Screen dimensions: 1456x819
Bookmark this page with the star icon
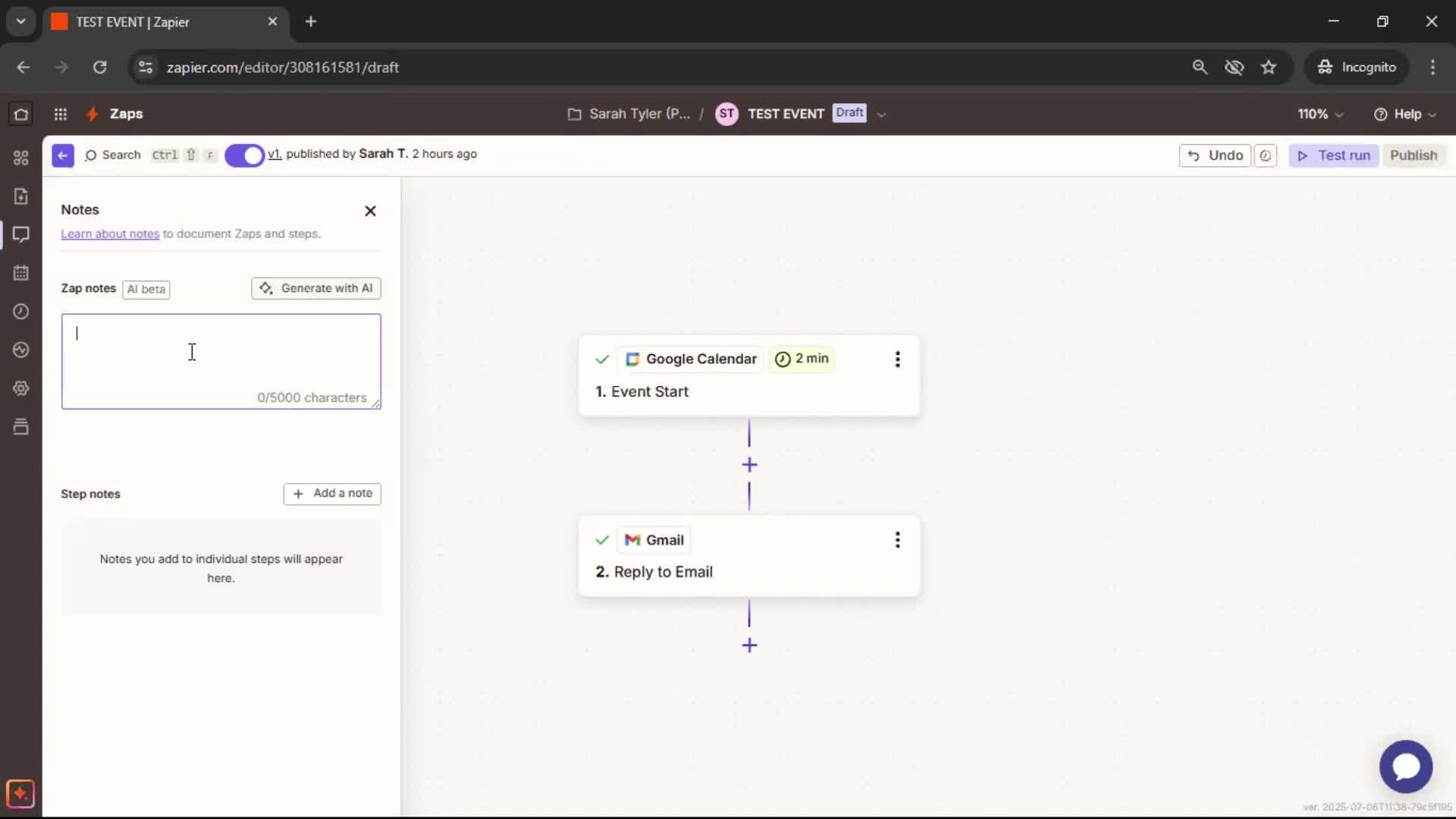pos(1269,67)
